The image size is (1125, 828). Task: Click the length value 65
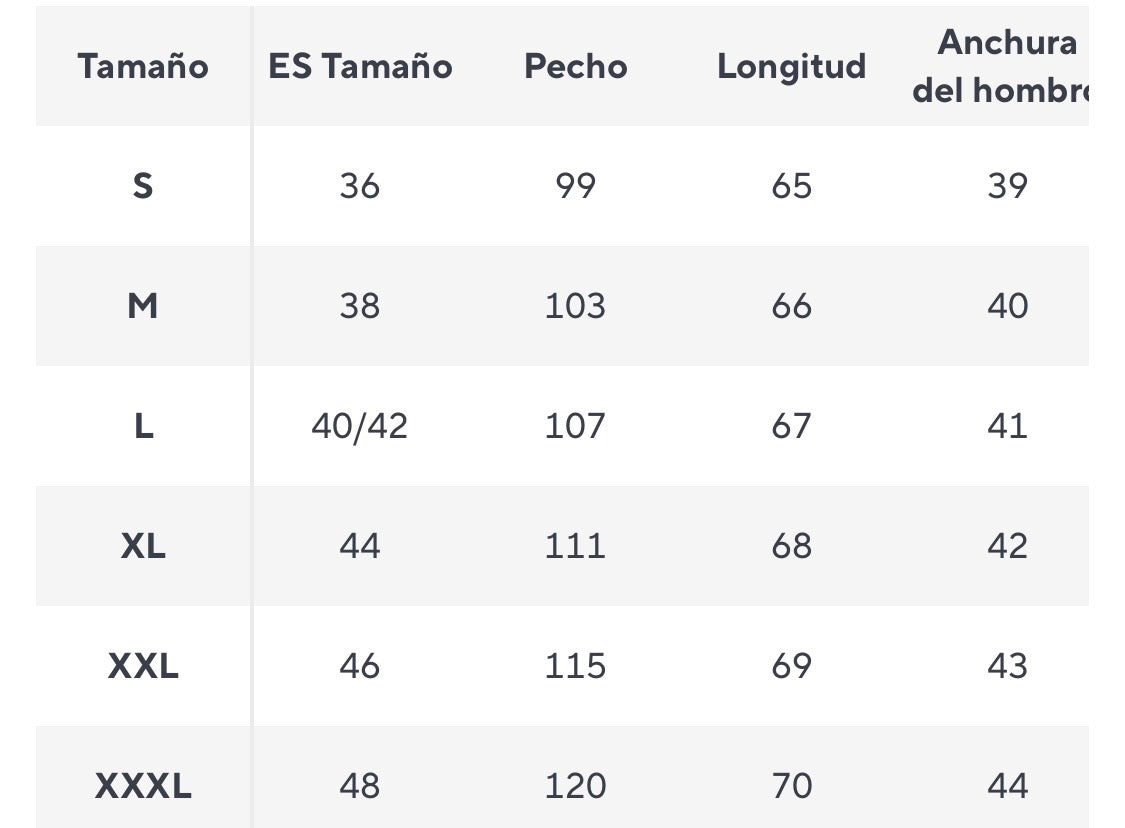pyautogui.click(x=791, y=186)
